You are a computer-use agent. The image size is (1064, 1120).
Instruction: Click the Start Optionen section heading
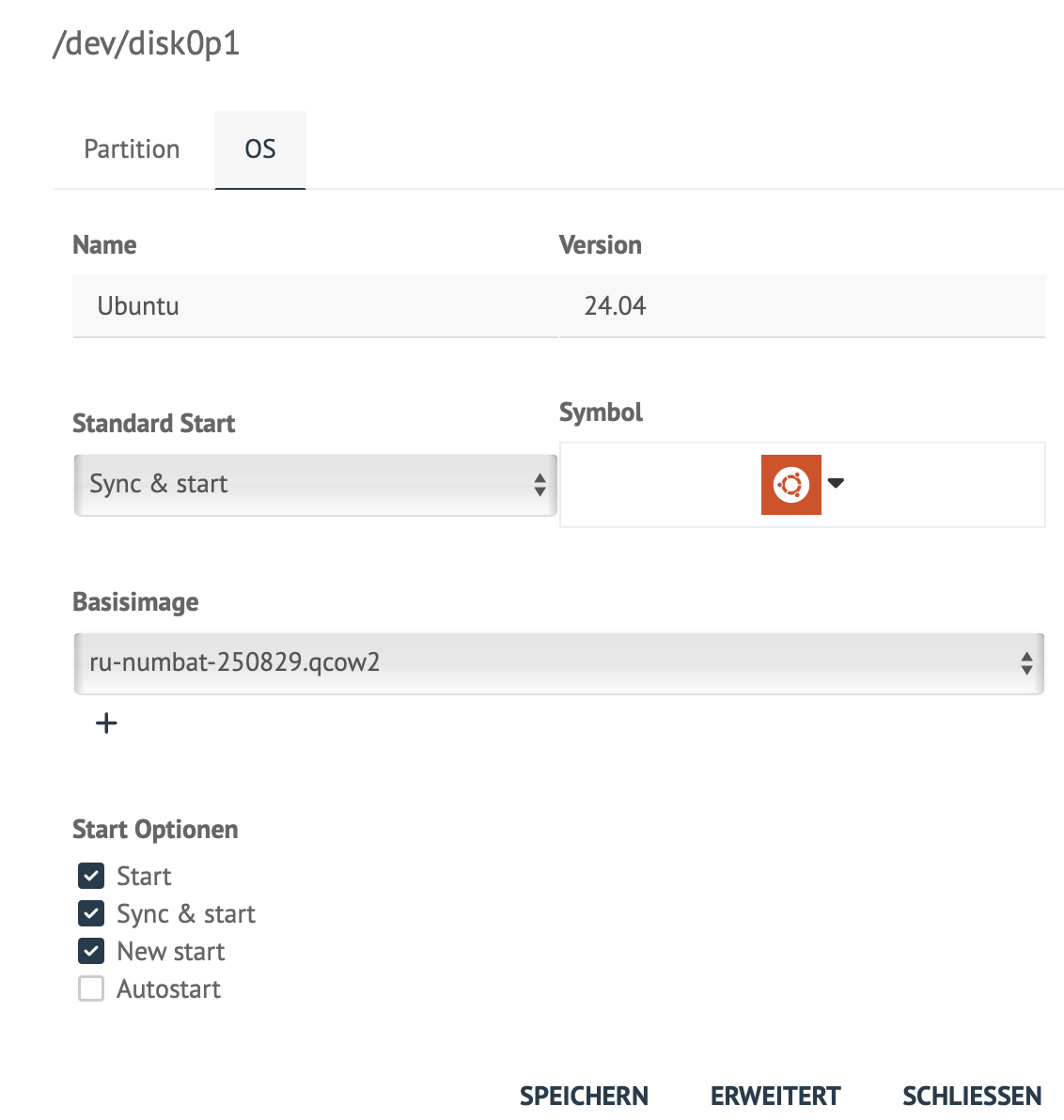155,830
